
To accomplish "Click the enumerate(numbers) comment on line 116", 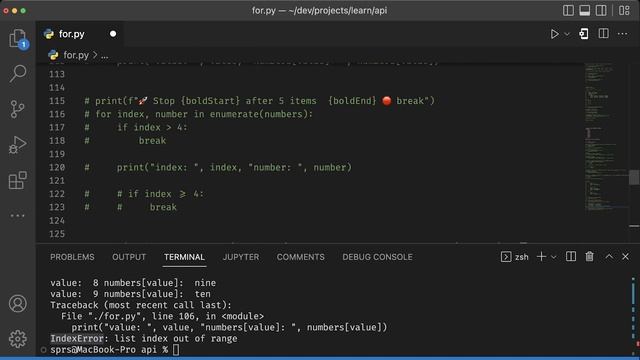I will pos(261,114).
